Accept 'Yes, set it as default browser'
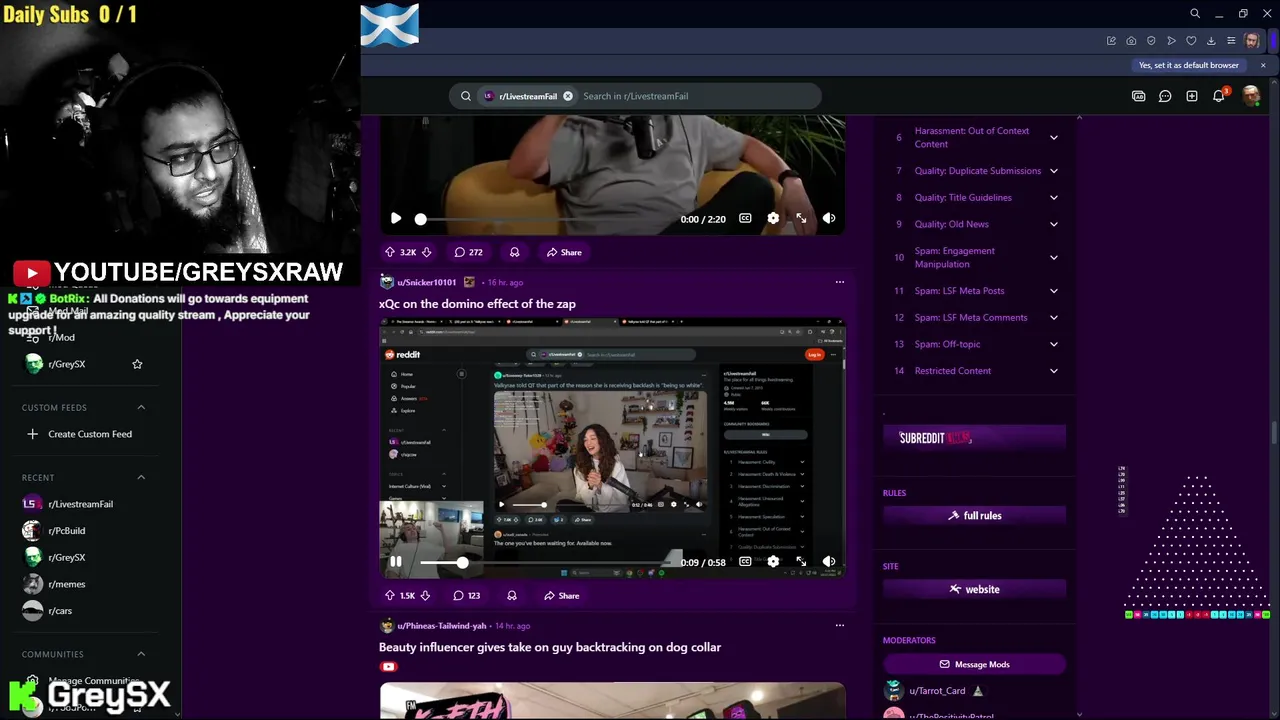Image resolution: width=1280 pixels, height=720 pixels. pyautogui.click(x=1189, y=65)
